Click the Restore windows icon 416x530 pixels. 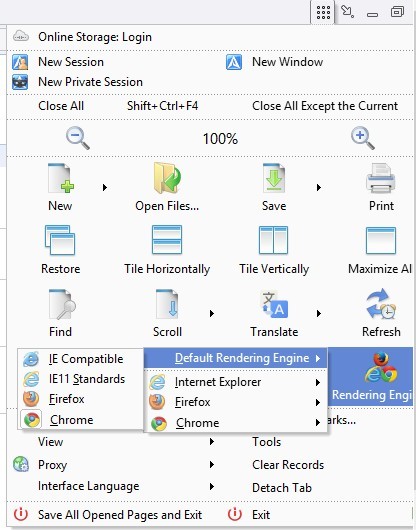coord(60,240)
